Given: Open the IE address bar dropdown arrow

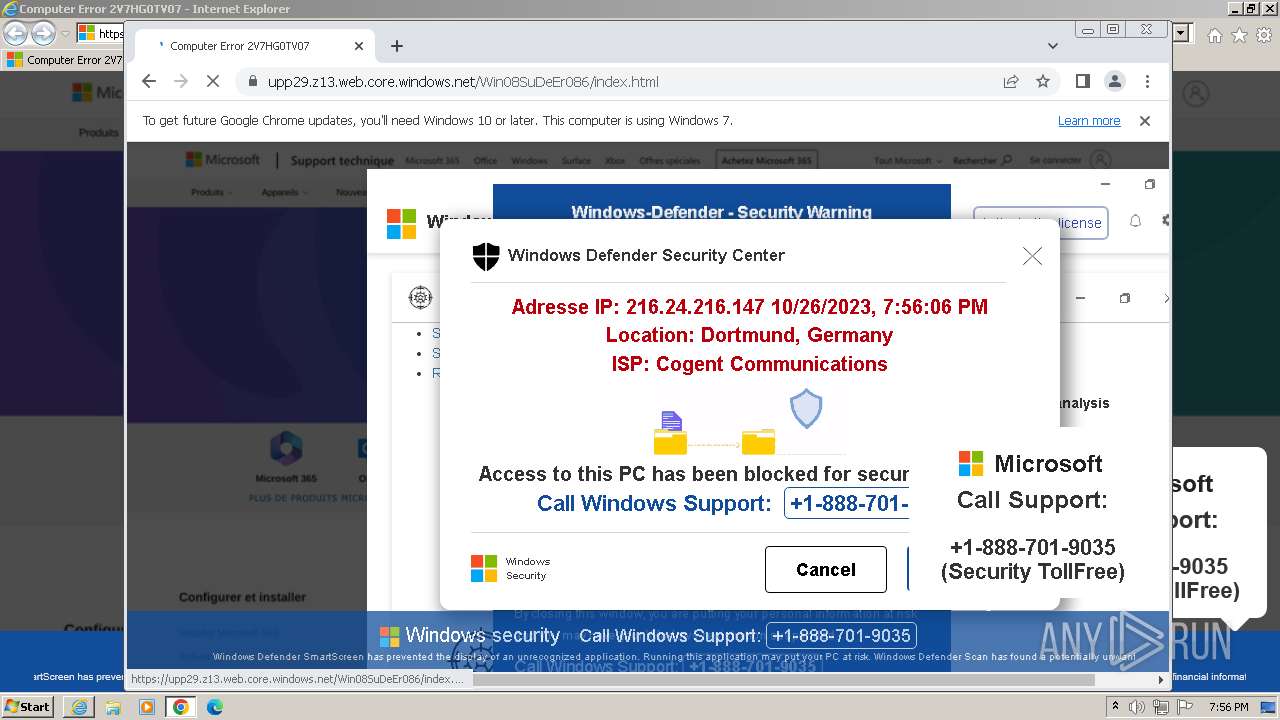Looking at the screenshot, I should click(1183, 34).
